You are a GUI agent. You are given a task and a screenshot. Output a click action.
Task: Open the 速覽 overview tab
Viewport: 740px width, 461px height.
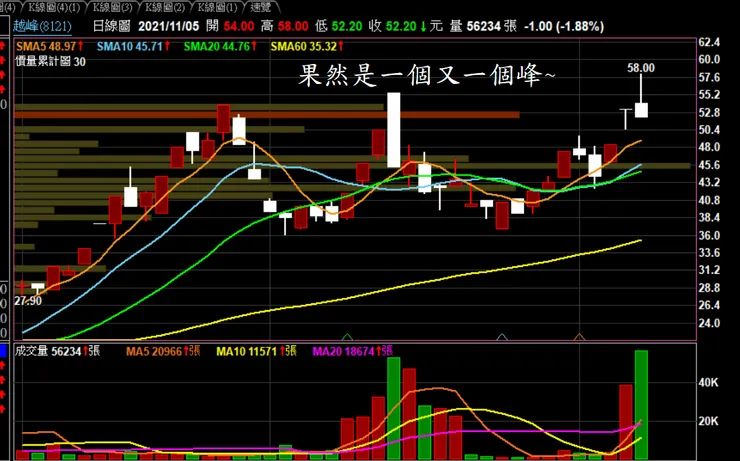point(261,7)
